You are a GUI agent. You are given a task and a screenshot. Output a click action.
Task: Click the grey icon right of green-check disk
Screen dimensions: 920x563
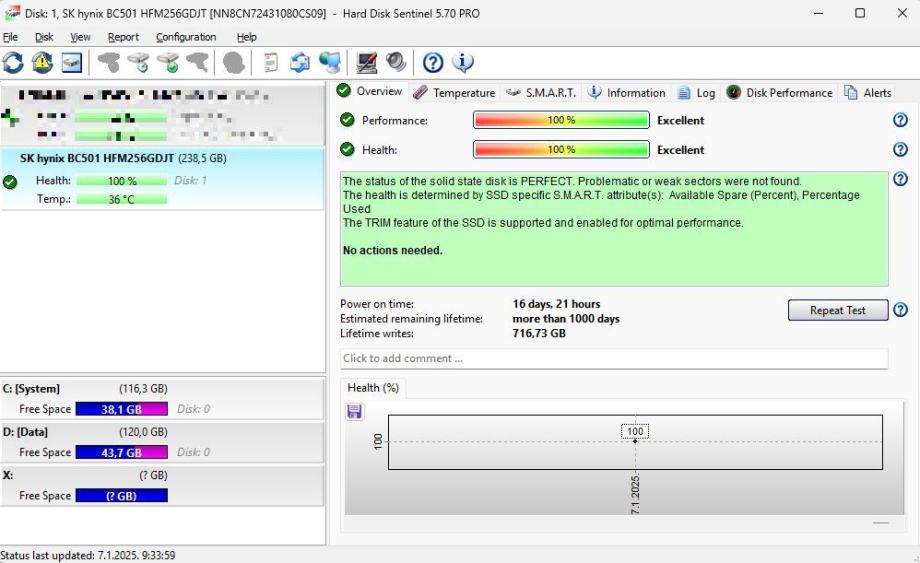(x=198, y=62)
